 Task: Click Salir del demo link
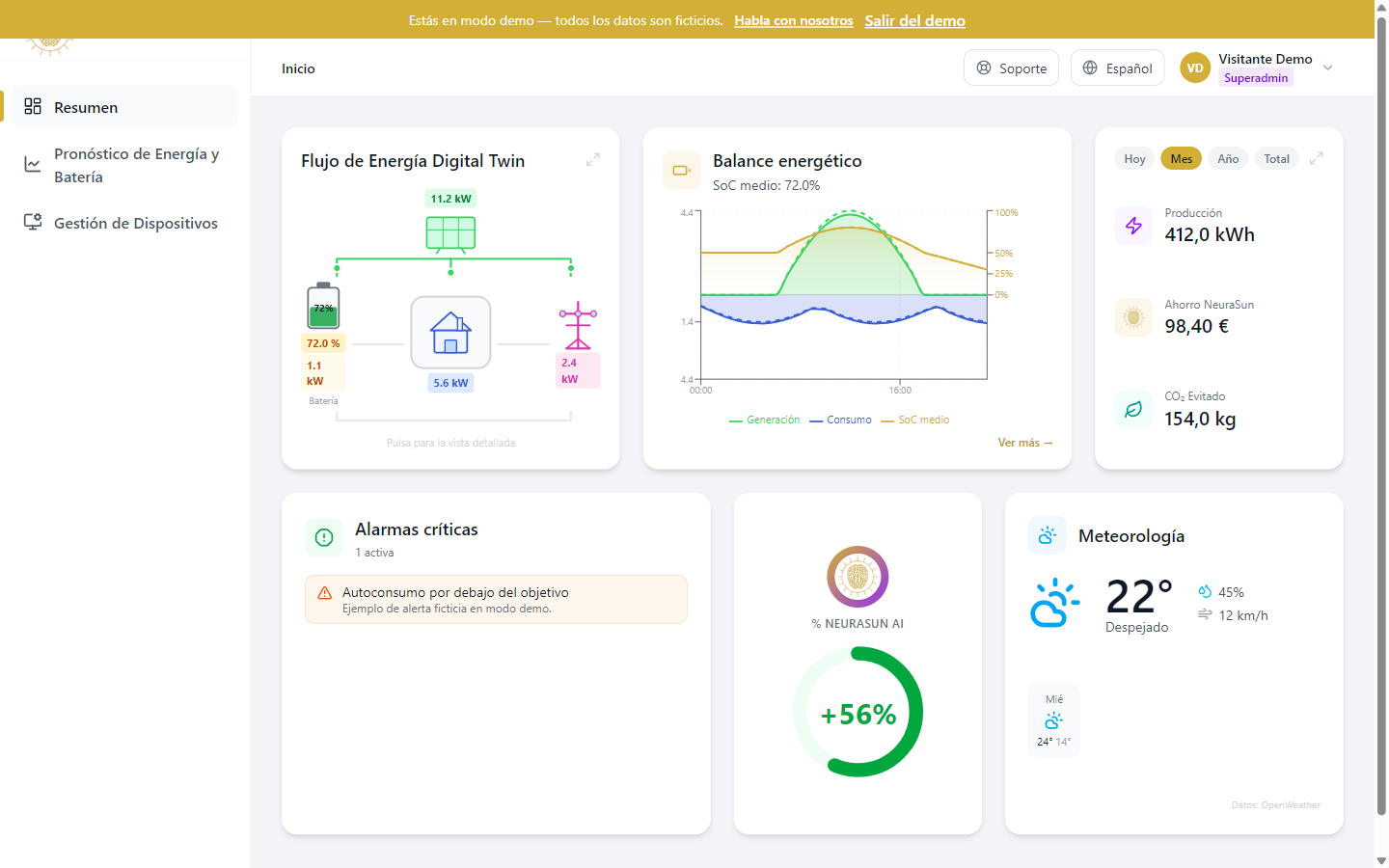[x=914, y=20]
